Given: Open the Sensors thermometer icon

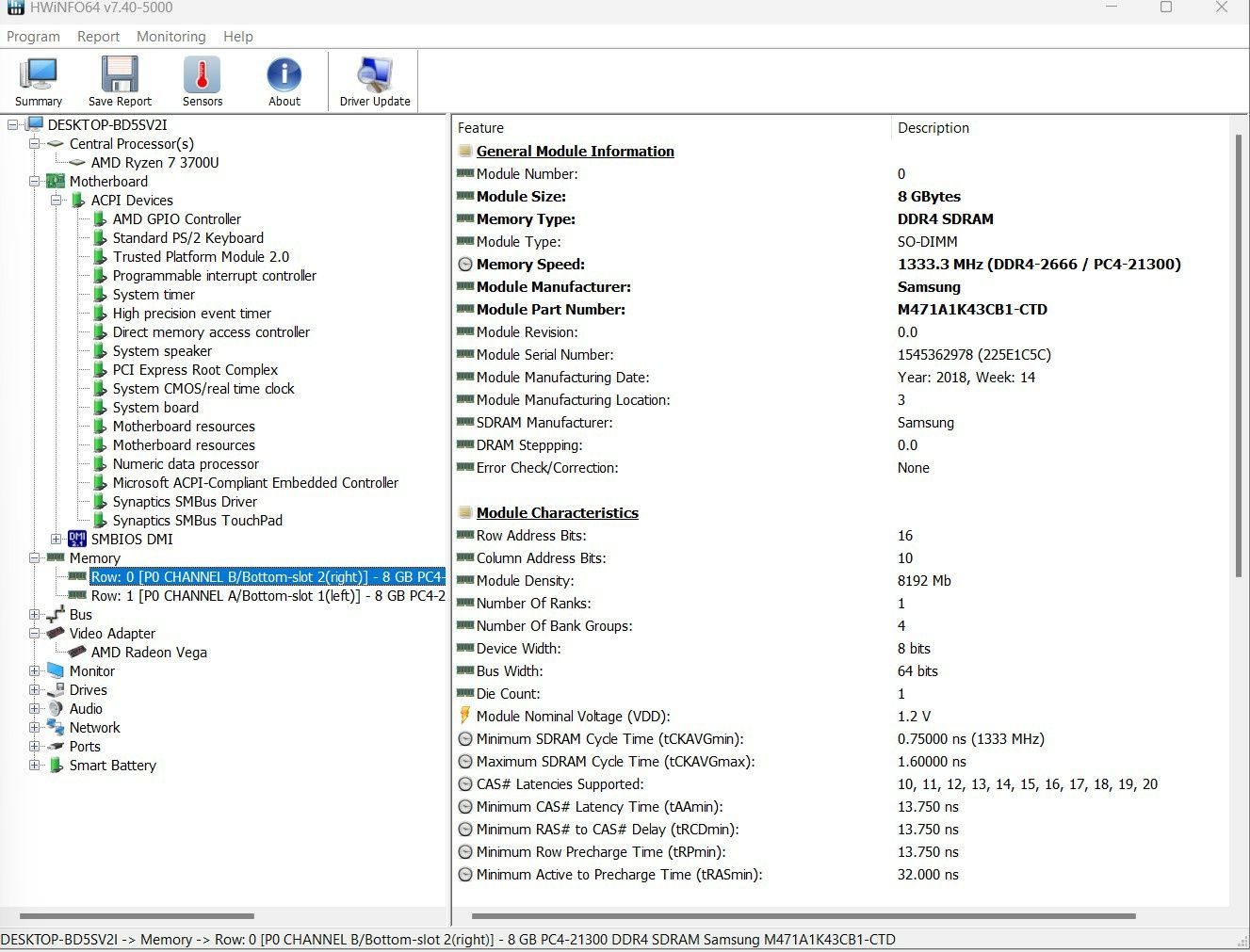Looking at the screenshot, I should tap(202, 75).
